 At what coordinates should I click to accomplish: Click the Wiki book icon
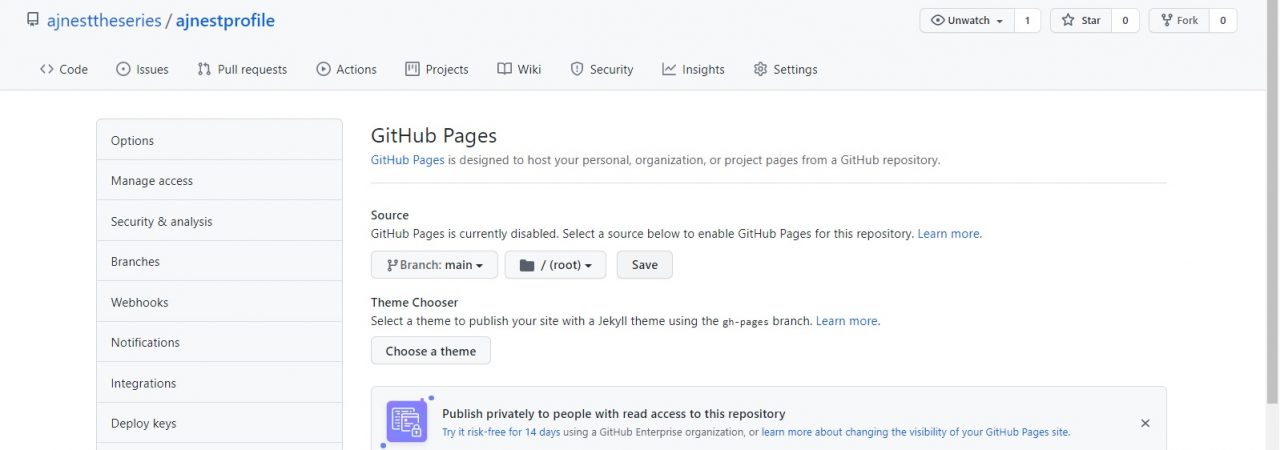pos(505,69)
